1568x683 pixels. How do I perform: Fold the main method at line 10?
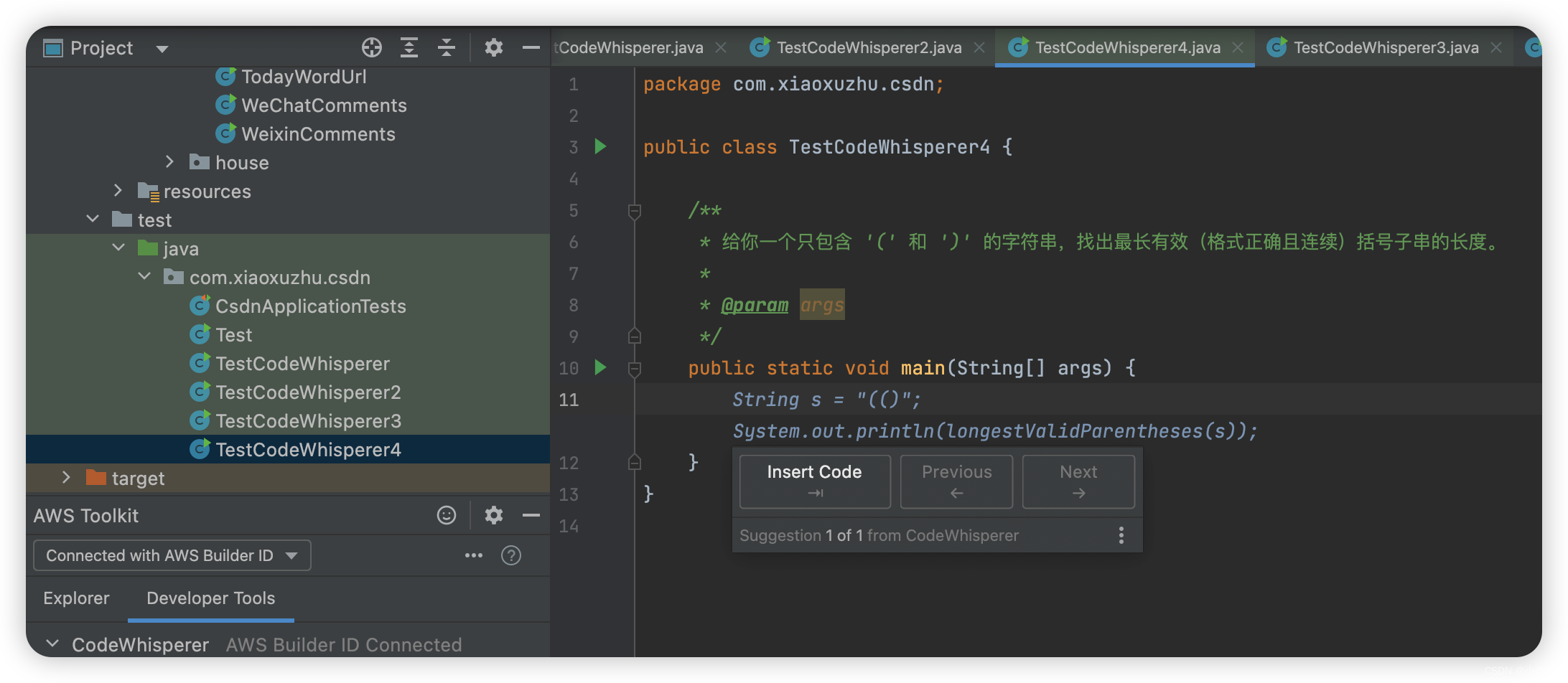tap(635, 369)
